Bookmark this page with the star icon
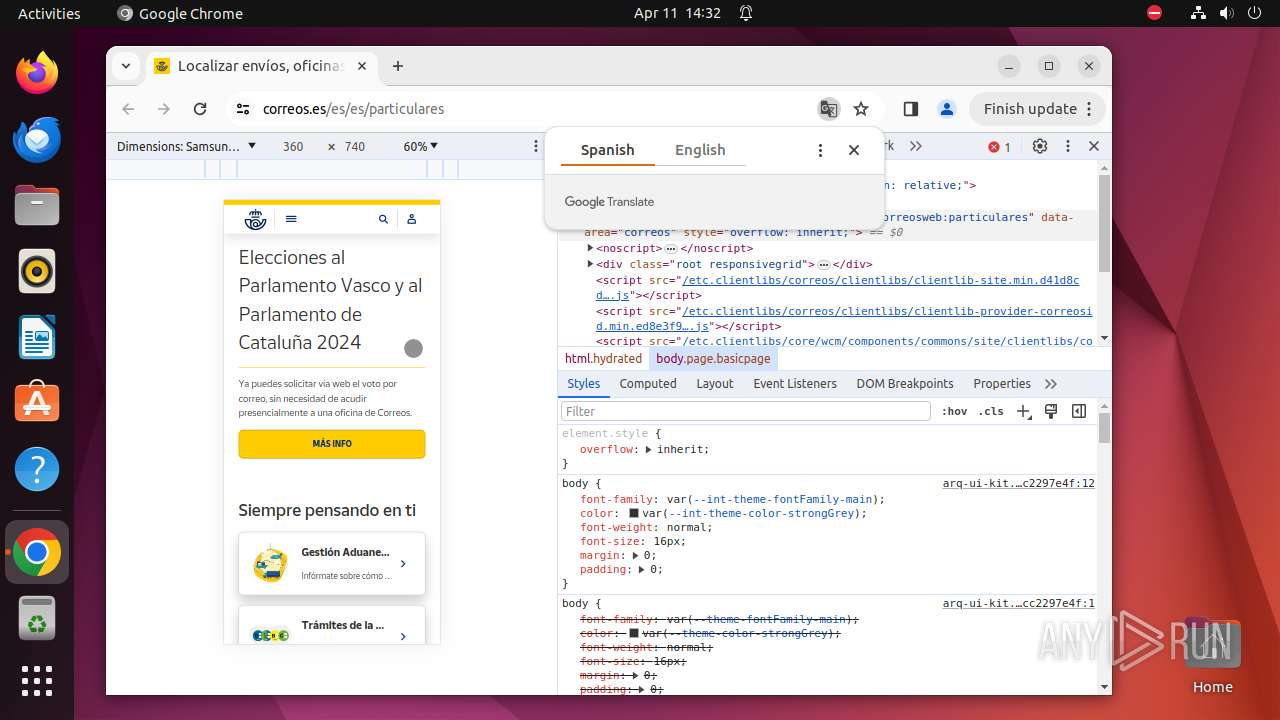1280x720 pixels. pyautogui.click(x=861, y=109)
